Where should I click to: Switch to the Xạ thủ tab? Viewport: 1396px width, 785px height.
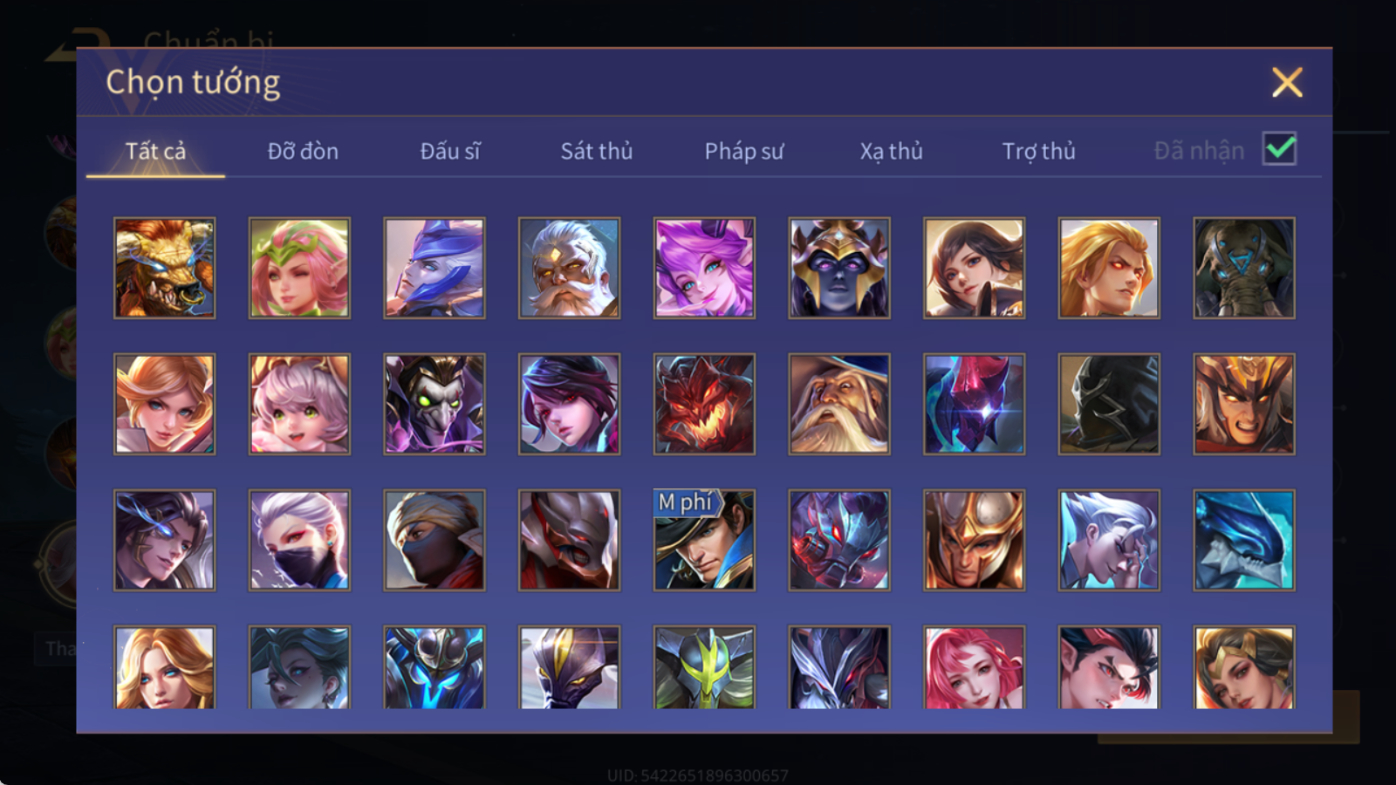891,151
